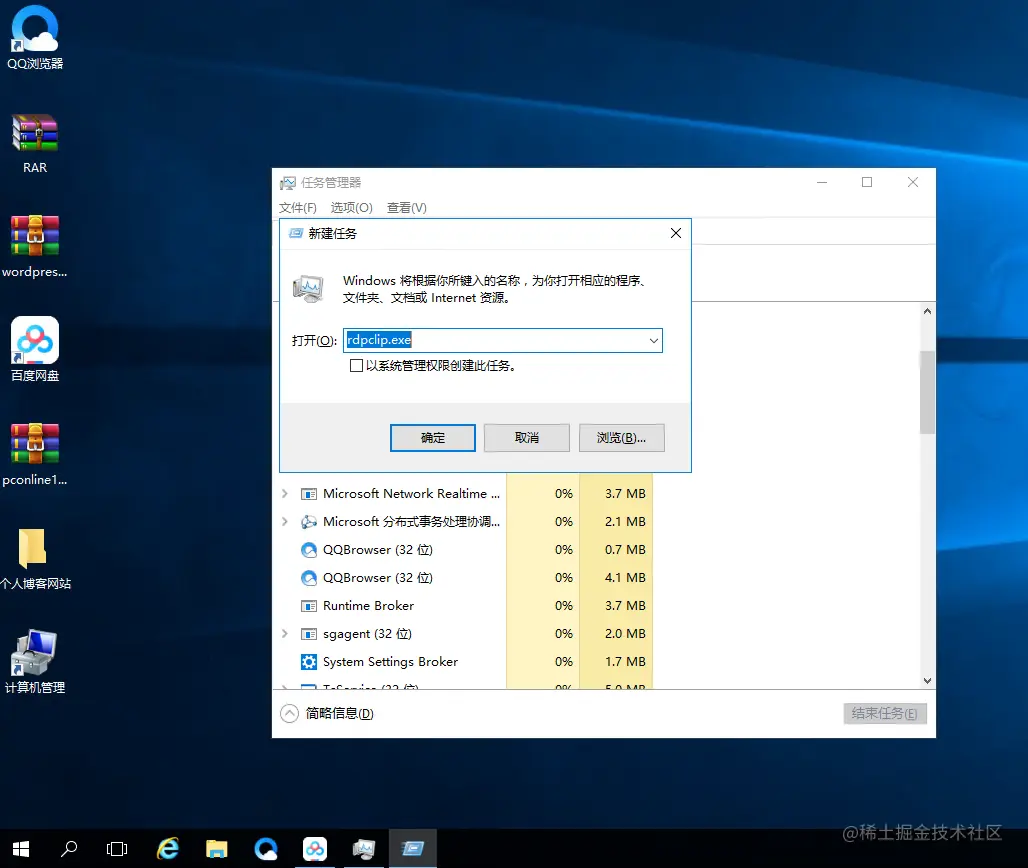Screen dimensions: 1028x868
Task: Collapse to 简略信息 view arrow
Action: coord(289,713)
